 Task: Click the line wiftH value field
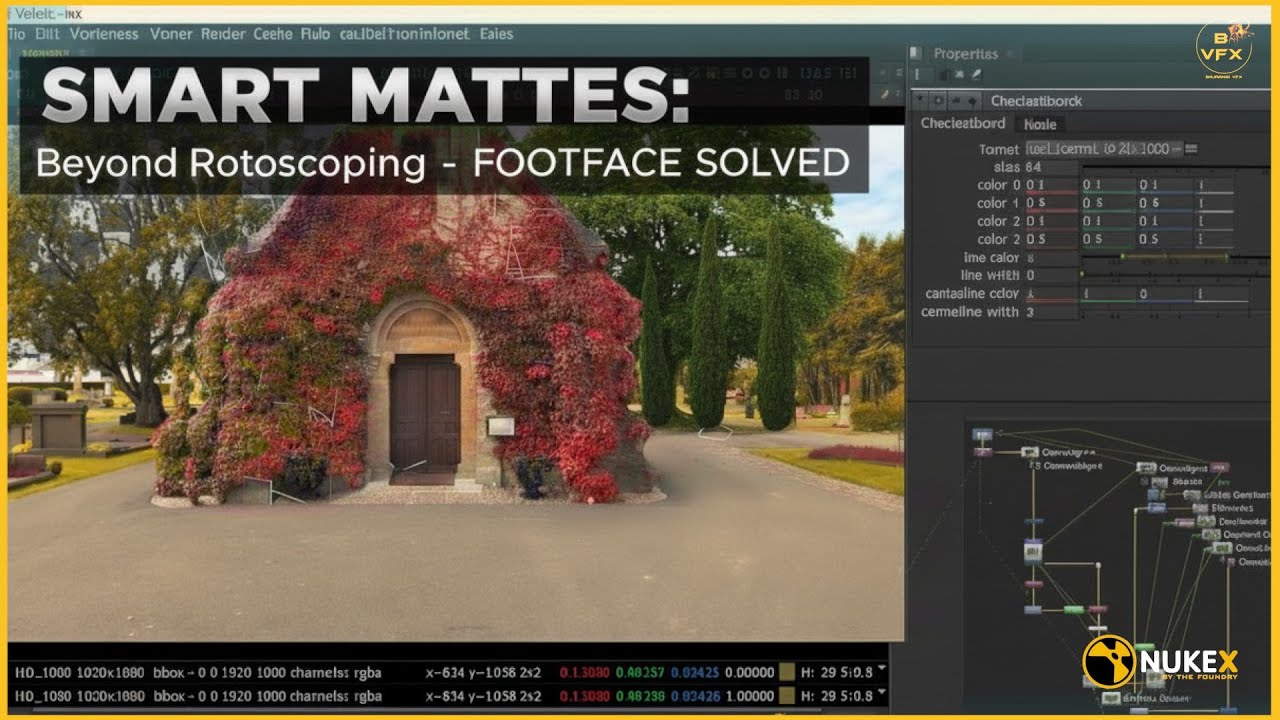pyautogui.click(x=1052, y=275)
